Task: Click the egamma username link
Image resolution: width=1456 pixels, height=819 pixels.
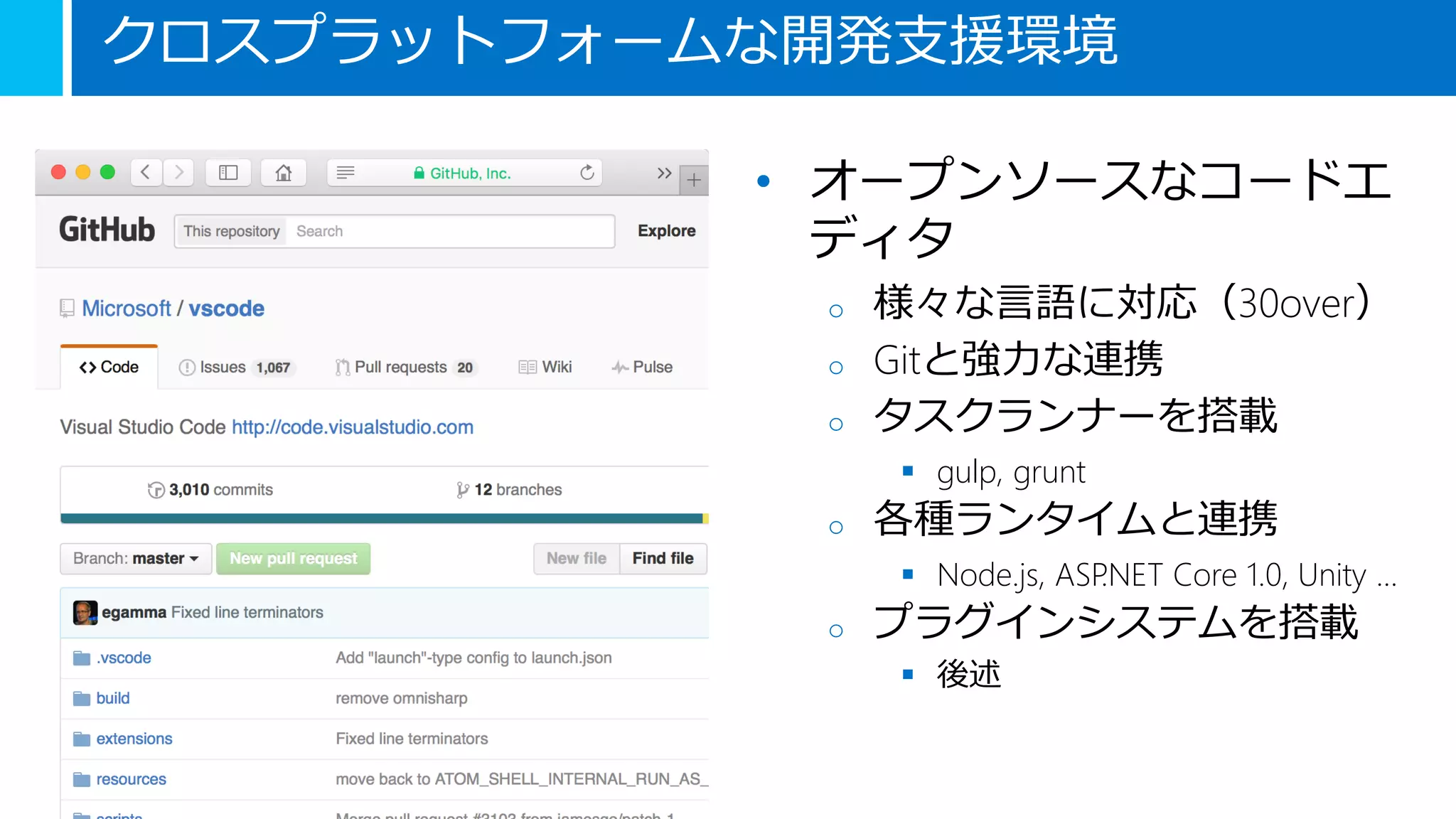Action: coord(134,612)
